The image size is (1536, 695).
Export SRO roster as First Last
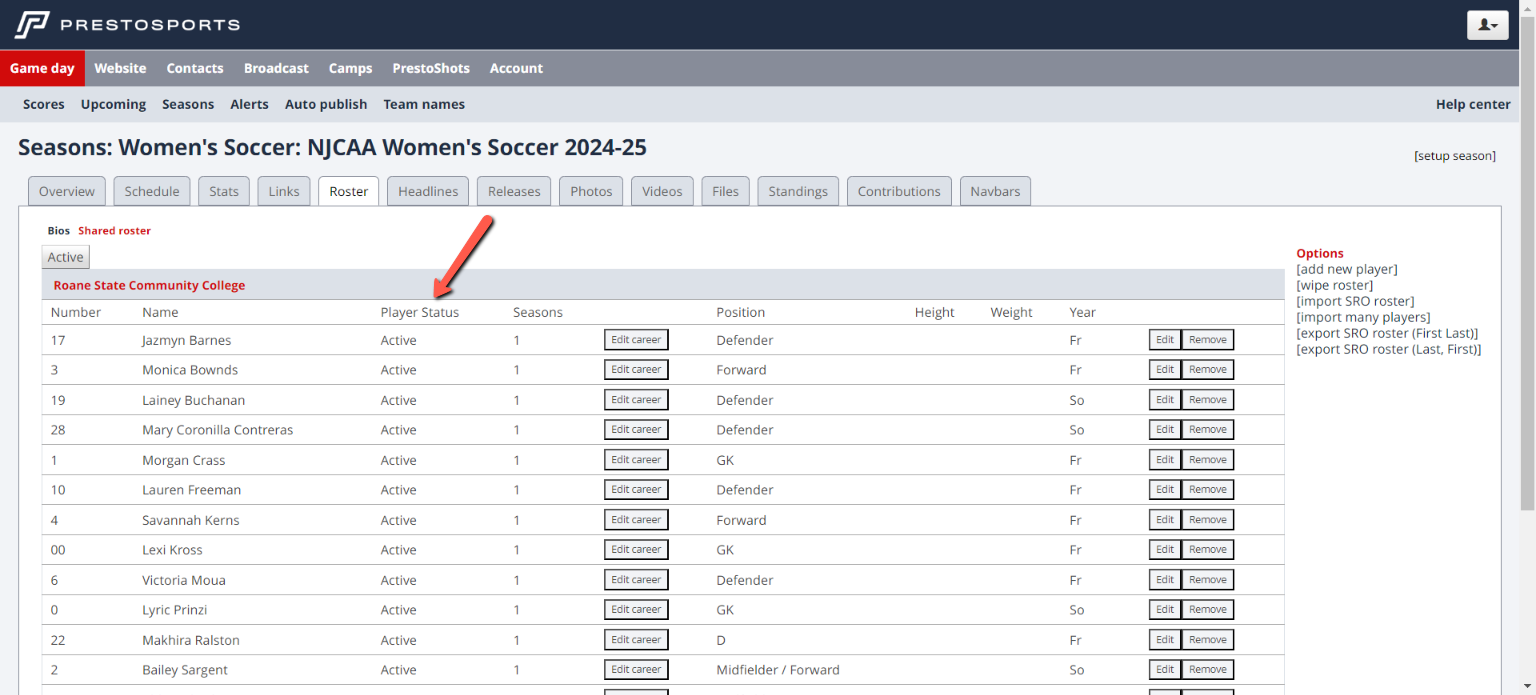click(1387, 333)
